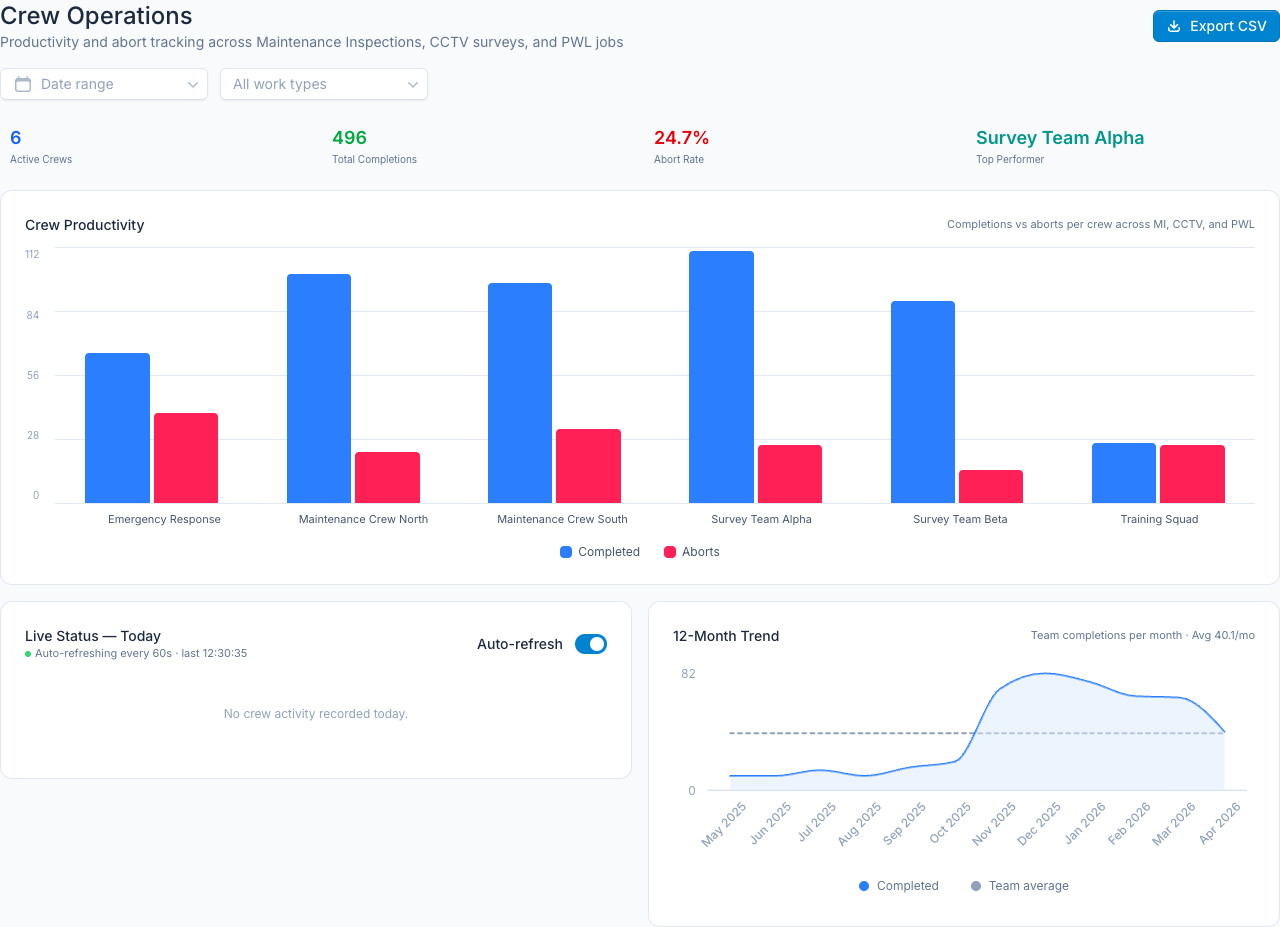This screenshot has width=1280, height=927.
Task: Expand the Date range chevron arrow
Action: click(193, 84)
